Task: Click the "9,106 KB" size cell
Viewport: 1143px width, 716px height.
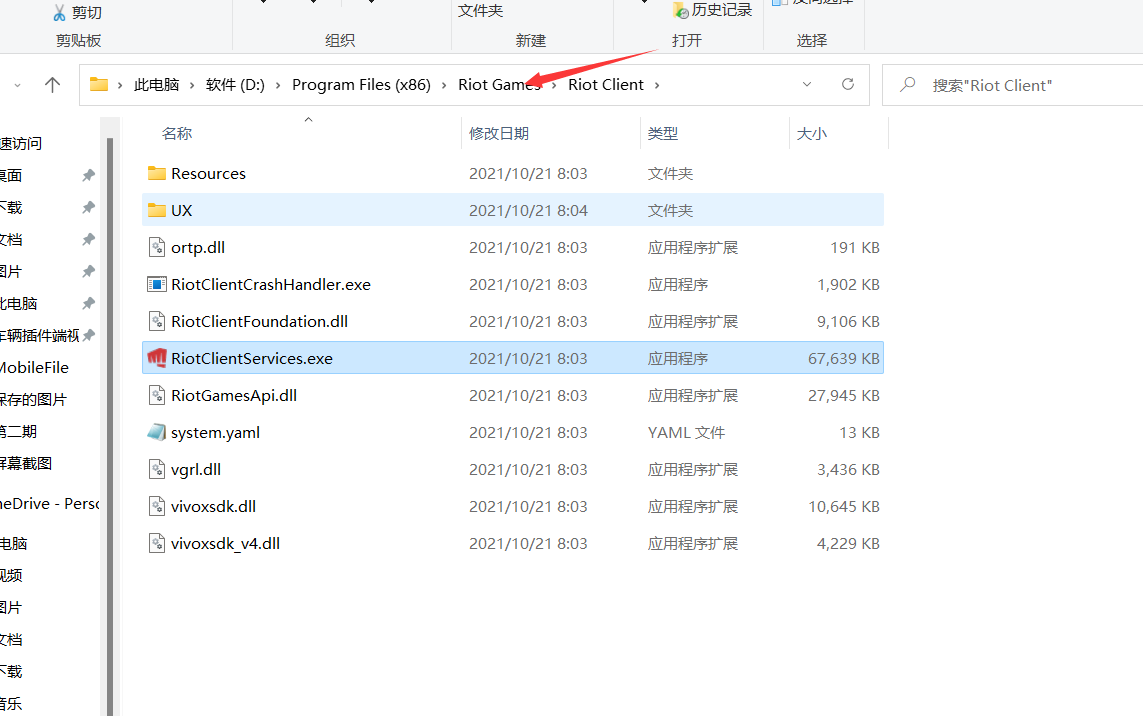Action: [849, 322]
